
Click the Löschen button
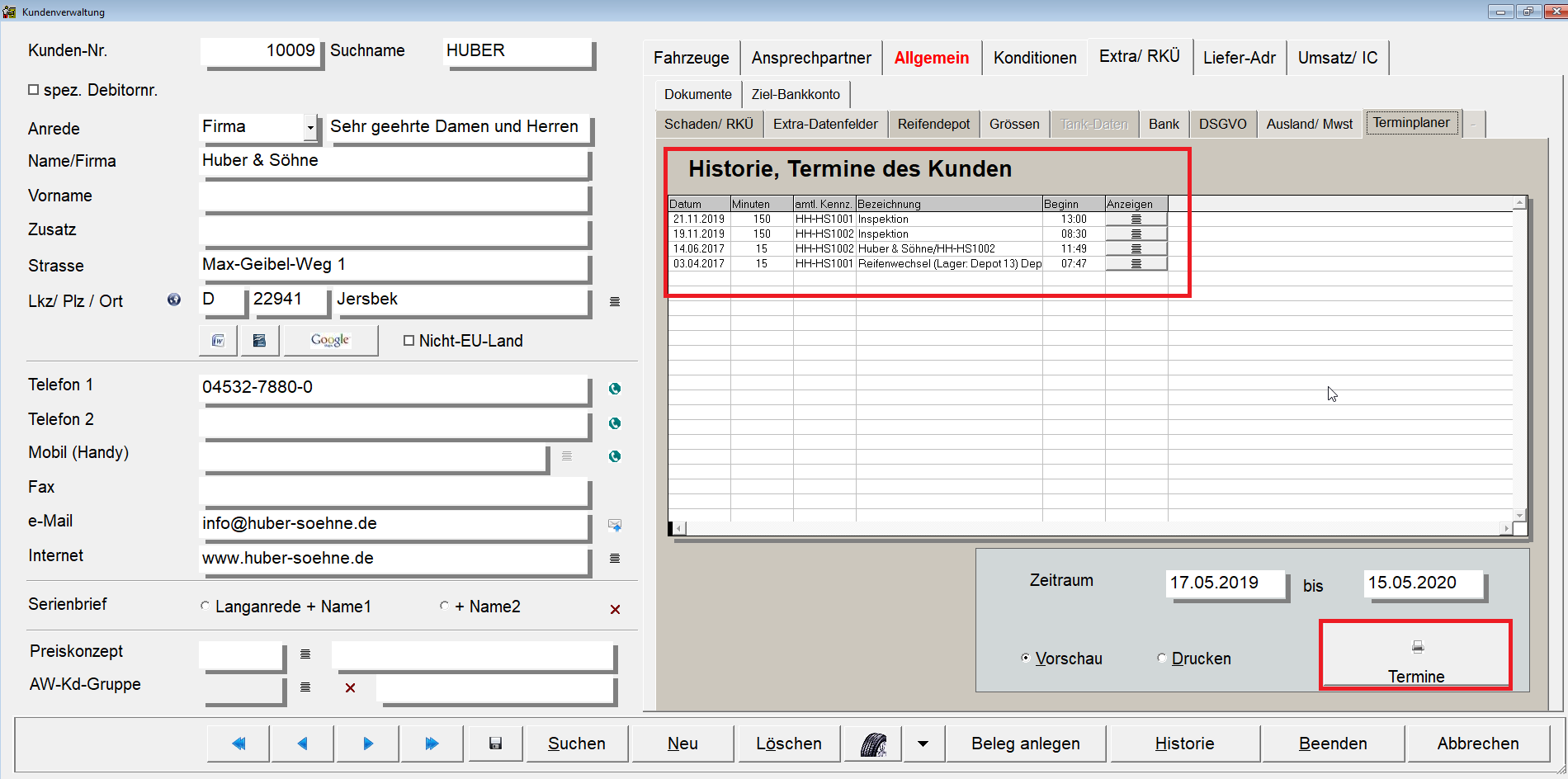[x=789, y=744]
